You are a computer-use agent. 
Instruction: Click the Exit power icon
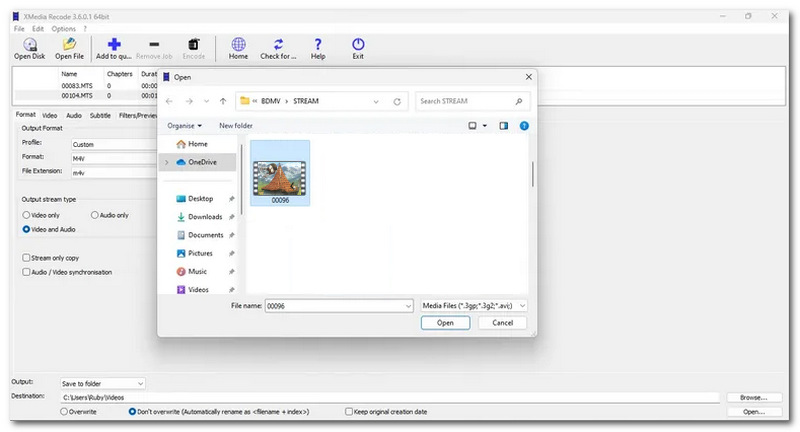click(x=358, y=44)
